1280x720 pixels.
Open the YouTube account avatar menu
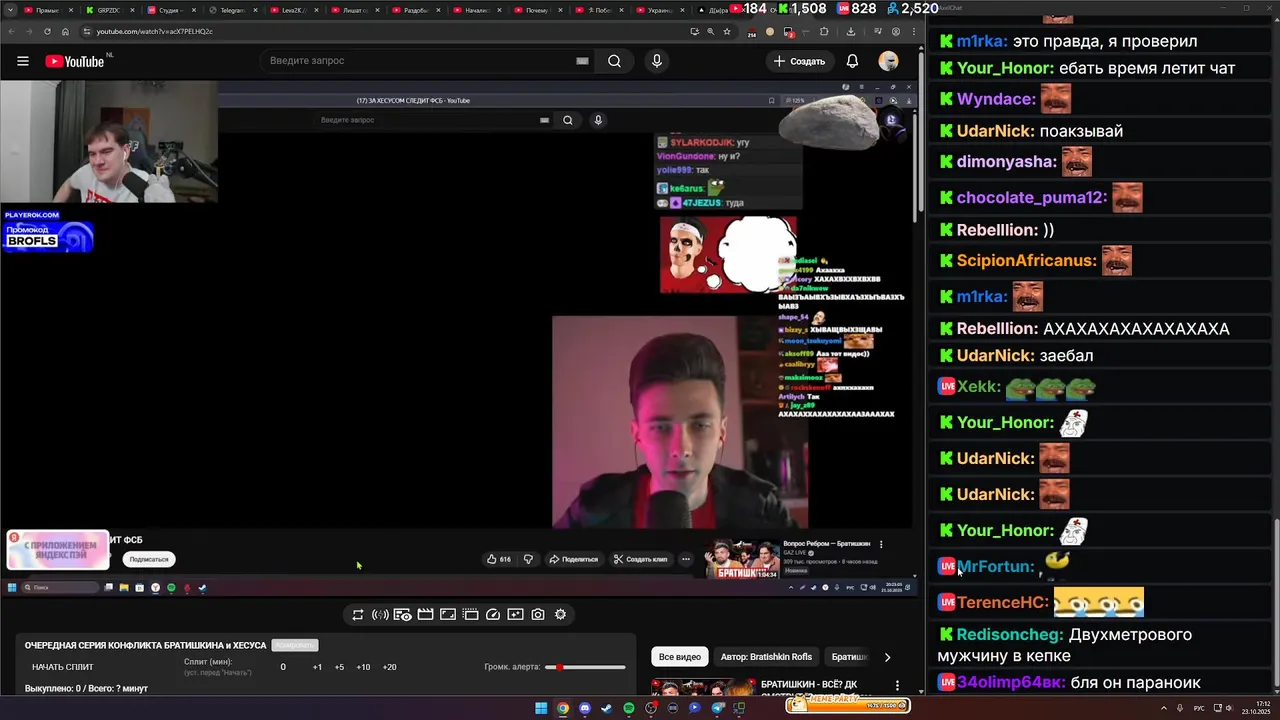tap(888, 61)
